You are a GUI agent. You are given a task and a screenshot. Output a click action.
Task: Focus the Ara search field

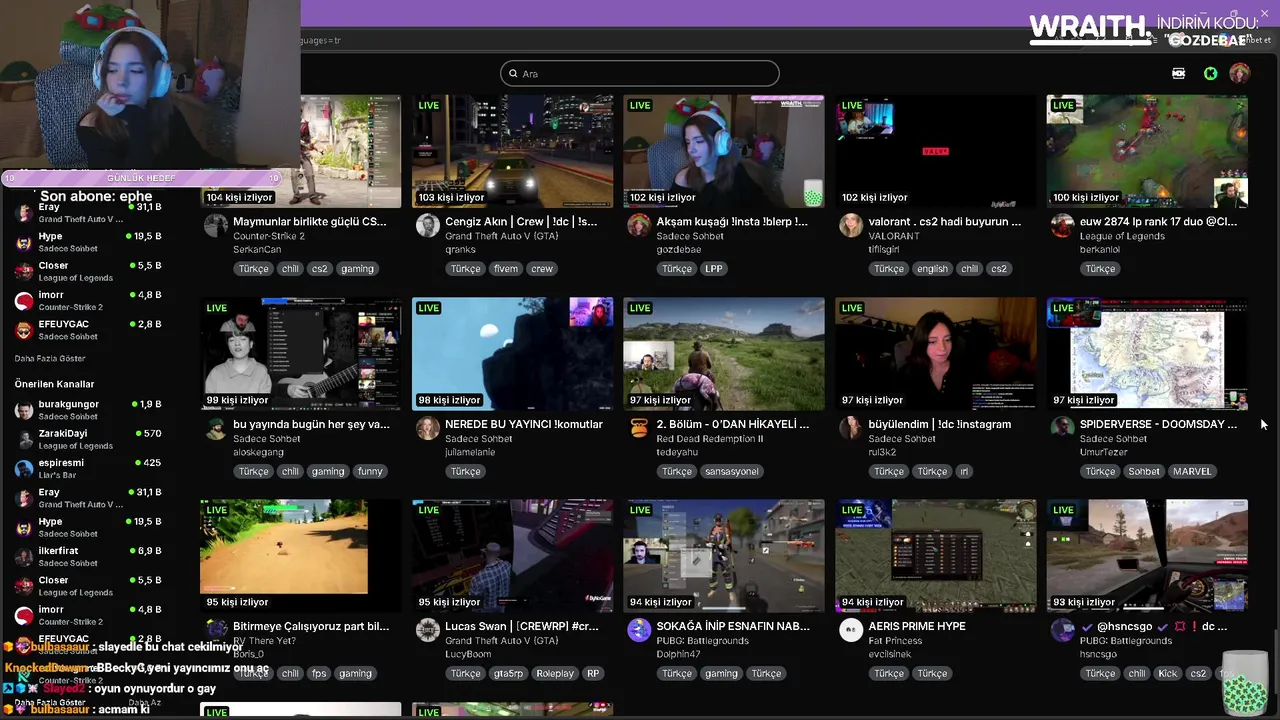tap(640, 73)
